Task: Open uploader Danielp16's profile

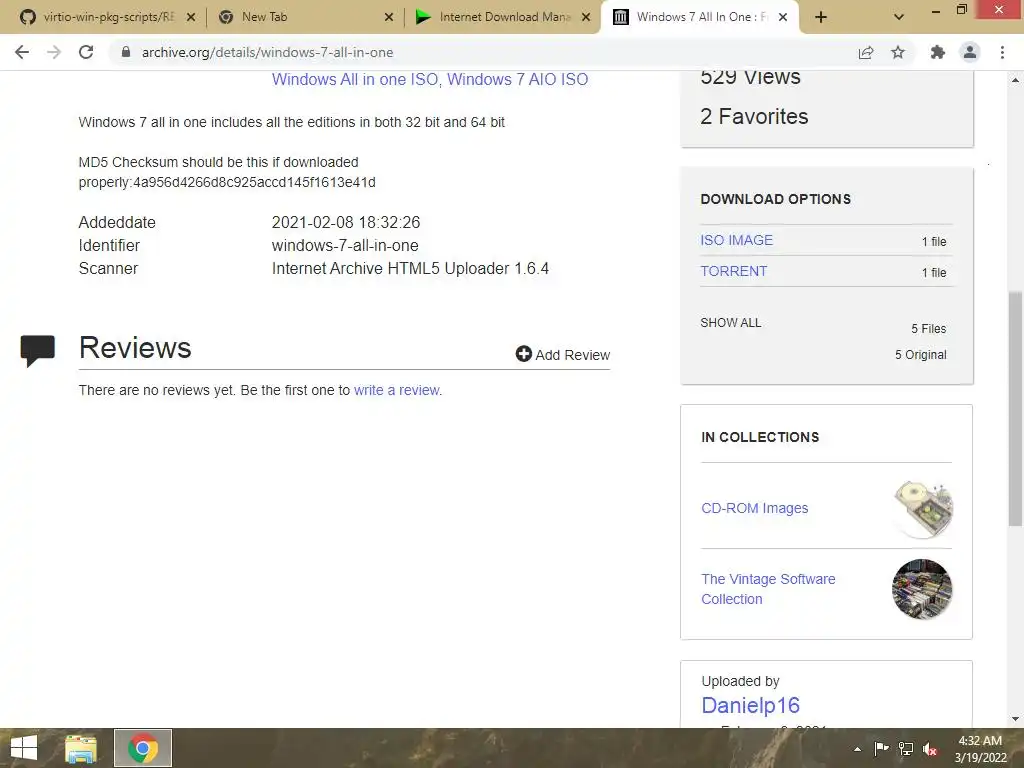Action: (750, 705)
